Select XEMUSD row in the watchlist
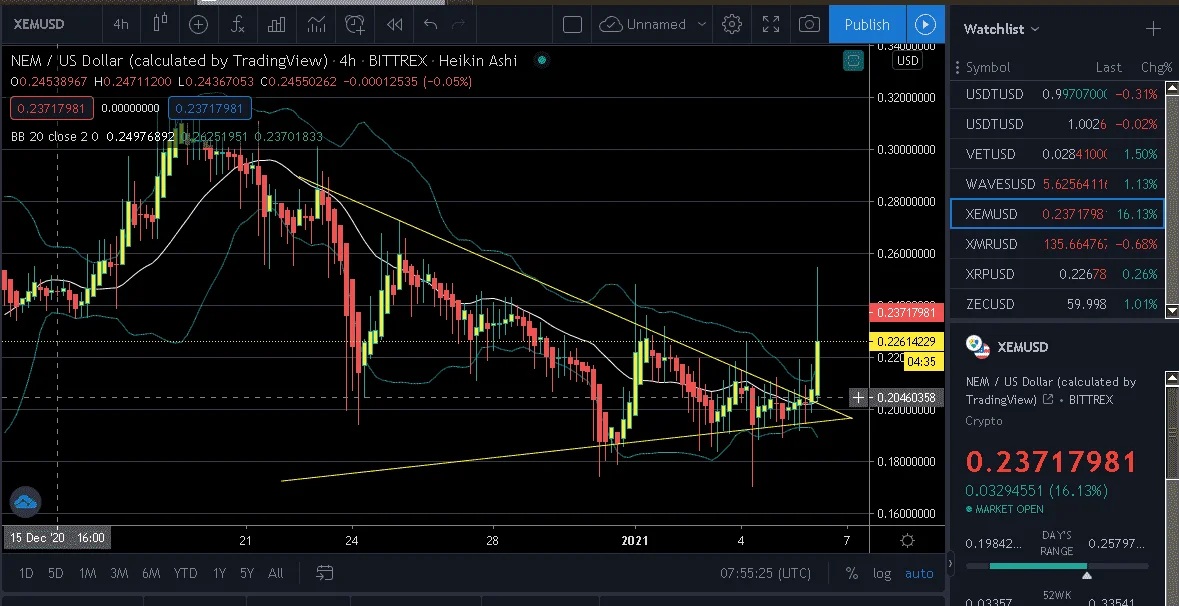Screen dimensions: 1179x606 [1058, 214]
